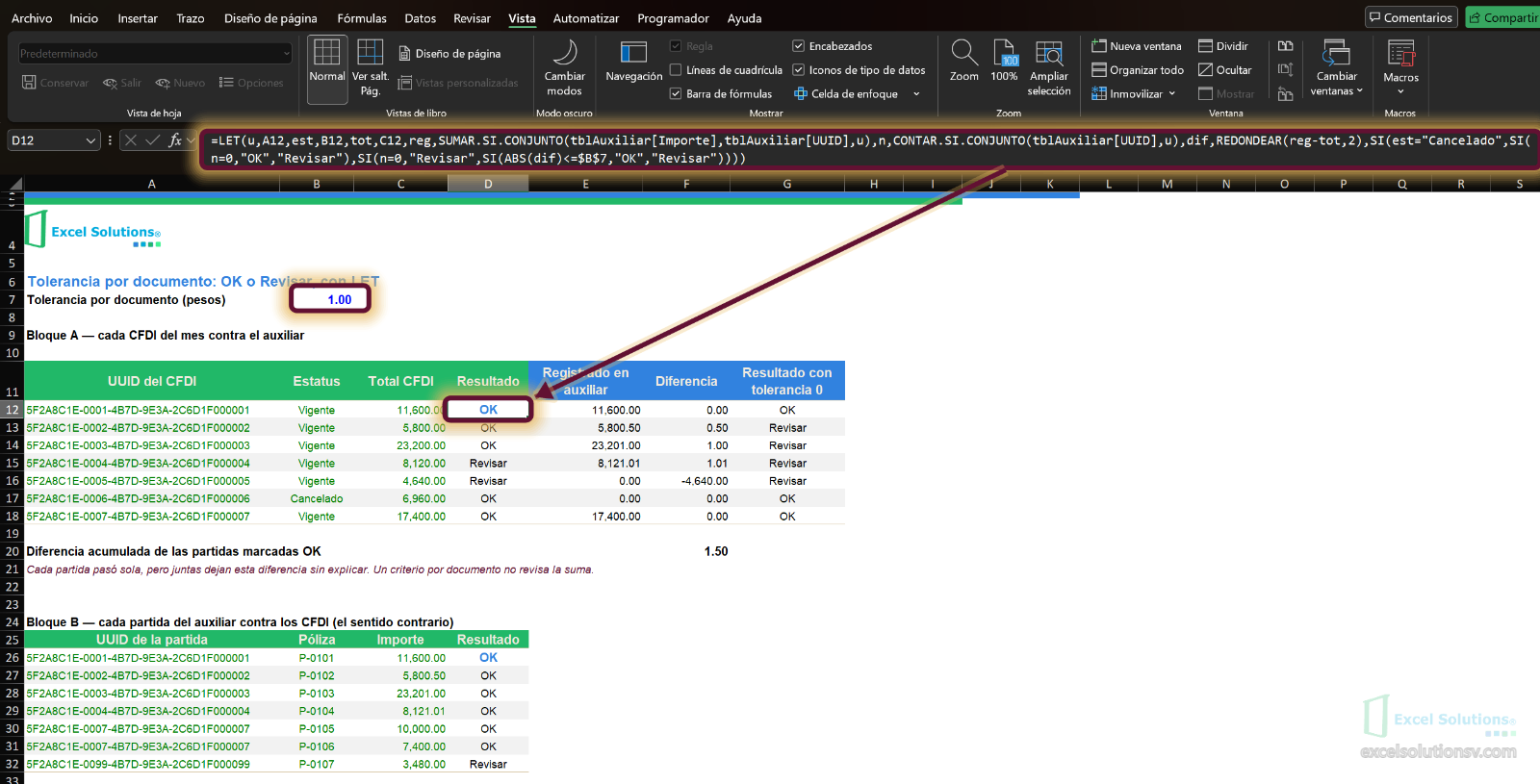
Task: Toggle Iconos de tipo de datos checkbox
Action: tap(799, 70)
